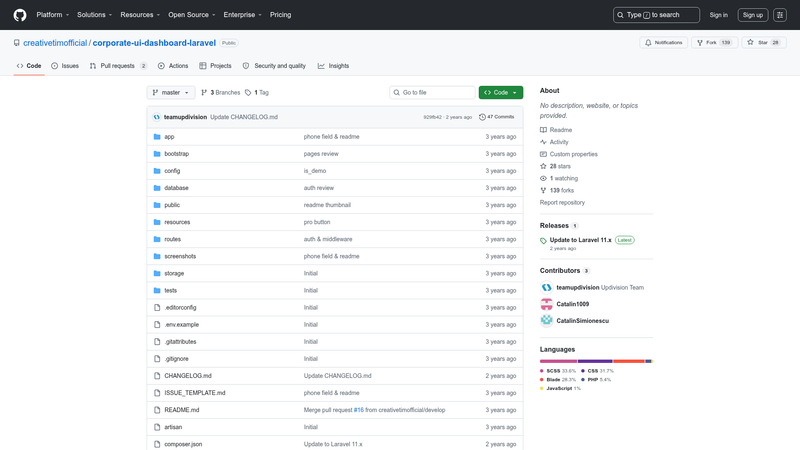
Task: Switch to Security and quality tab
Action: pos(274,66)
